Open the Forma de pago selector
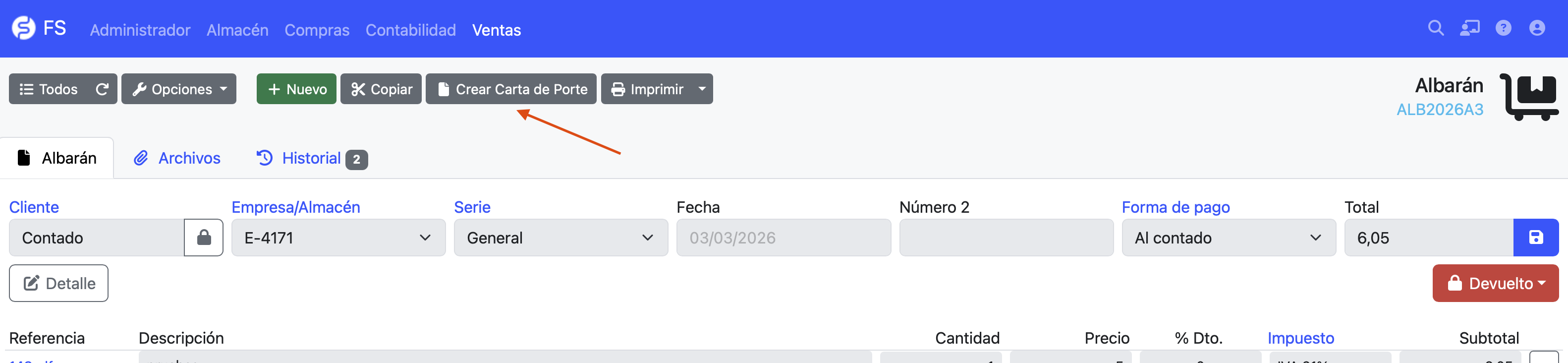Image resolution: width=1568 pixels, height=363 pixels. point(1229,238)
